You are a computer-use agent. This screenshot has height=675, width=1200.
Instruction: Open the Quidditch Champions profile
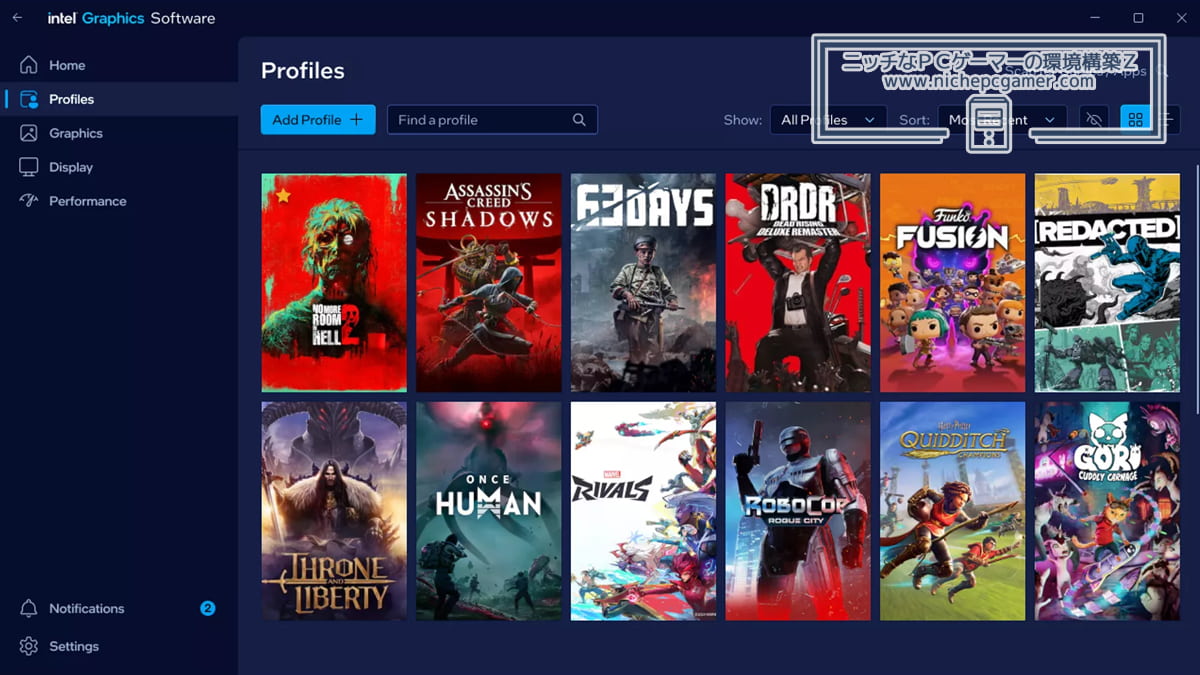tap(952, 511)
